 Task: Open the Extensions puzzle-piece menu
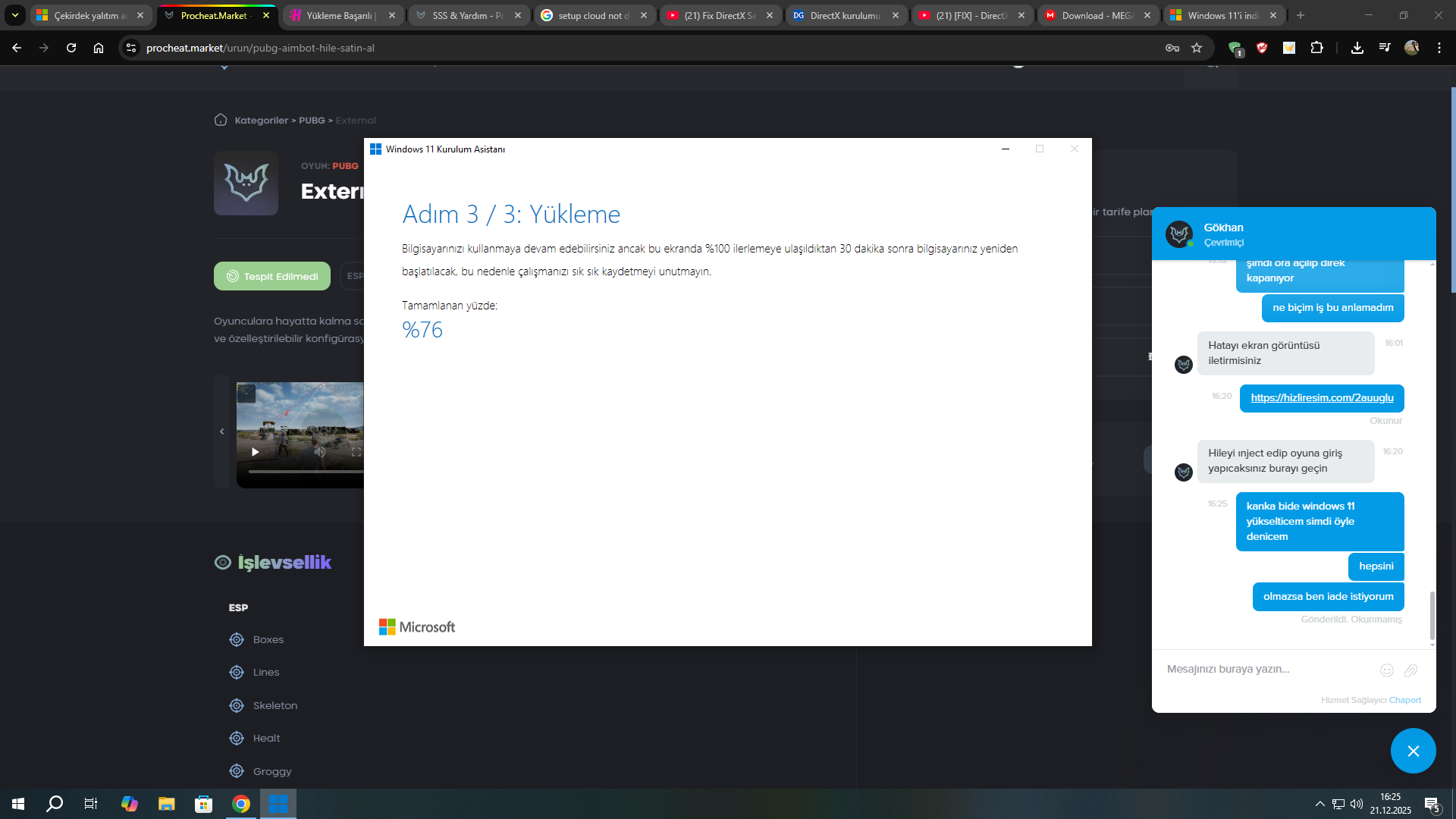1317,48
